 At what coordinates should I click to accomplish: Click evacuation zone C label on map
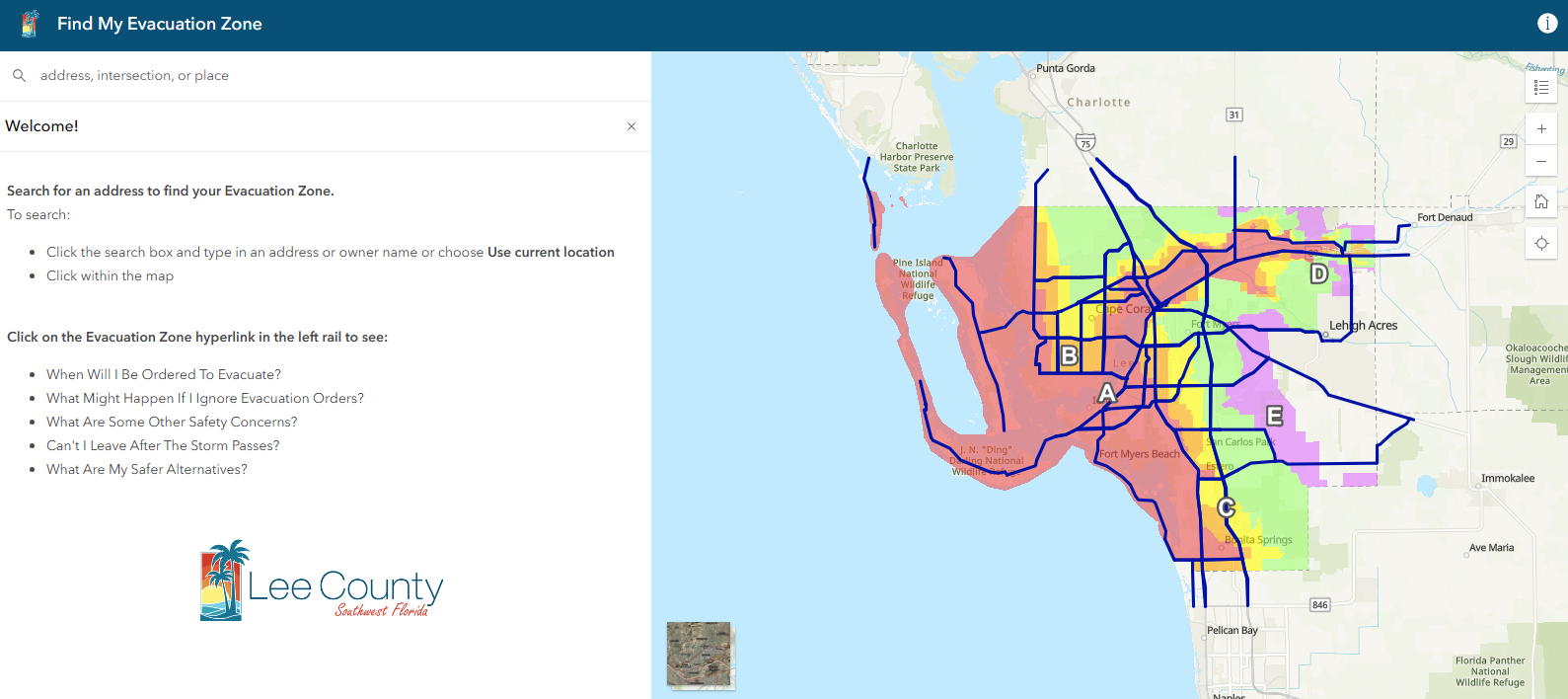(x=1227, y=507)
